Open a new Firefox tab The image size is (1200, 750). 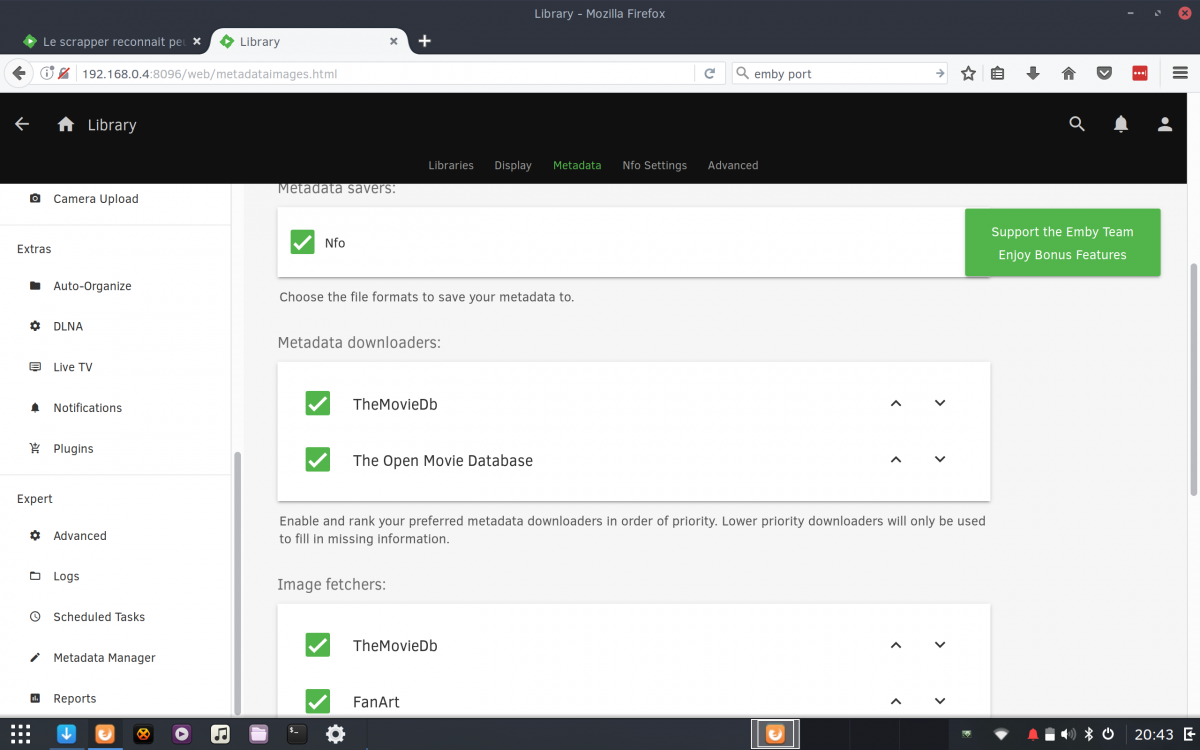click(424, 41)
